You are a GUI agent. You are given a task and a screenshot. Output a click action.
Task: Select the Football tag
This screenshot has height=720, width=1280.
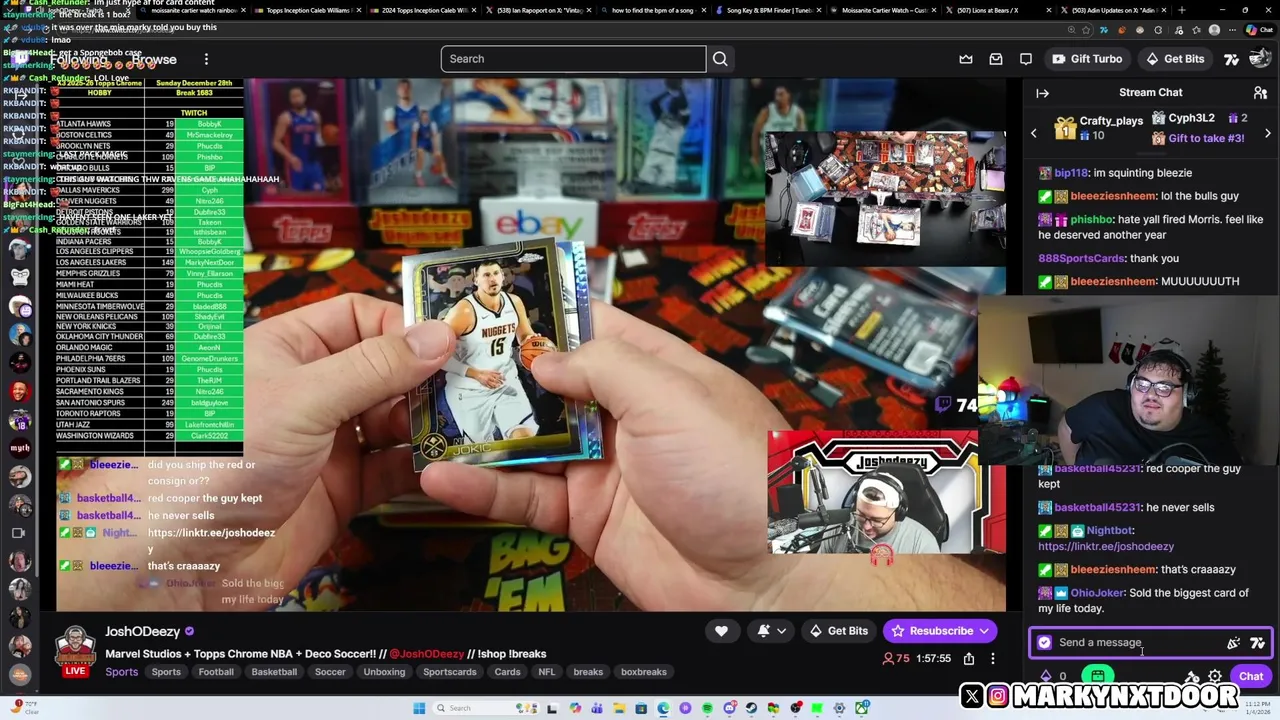click(215, 672)
